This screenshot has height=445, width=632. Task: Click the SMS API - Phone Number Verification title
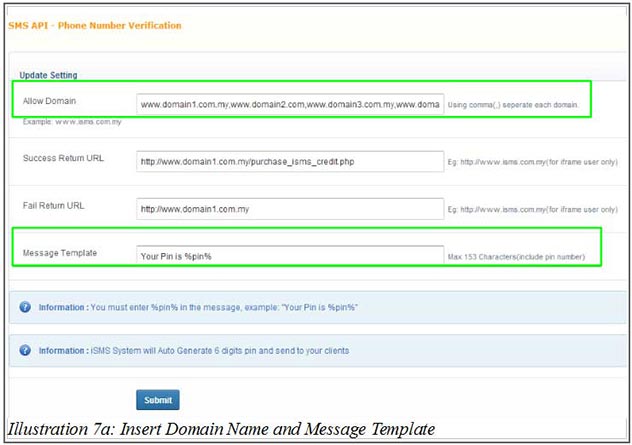tap(95, 25)
